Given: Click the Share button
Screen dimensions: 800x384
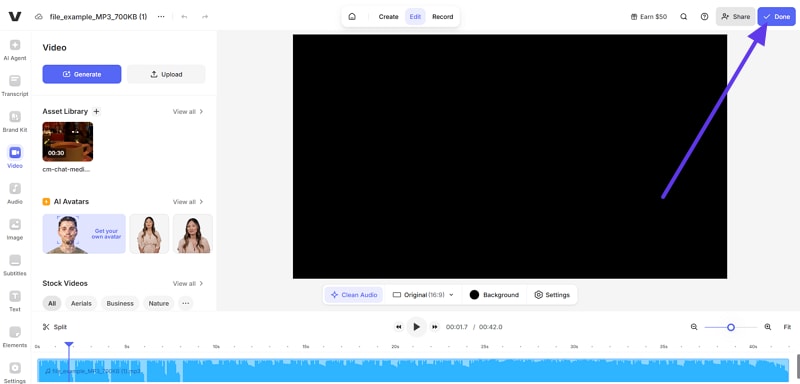Looking at the screenshot, I should point(735,17).
